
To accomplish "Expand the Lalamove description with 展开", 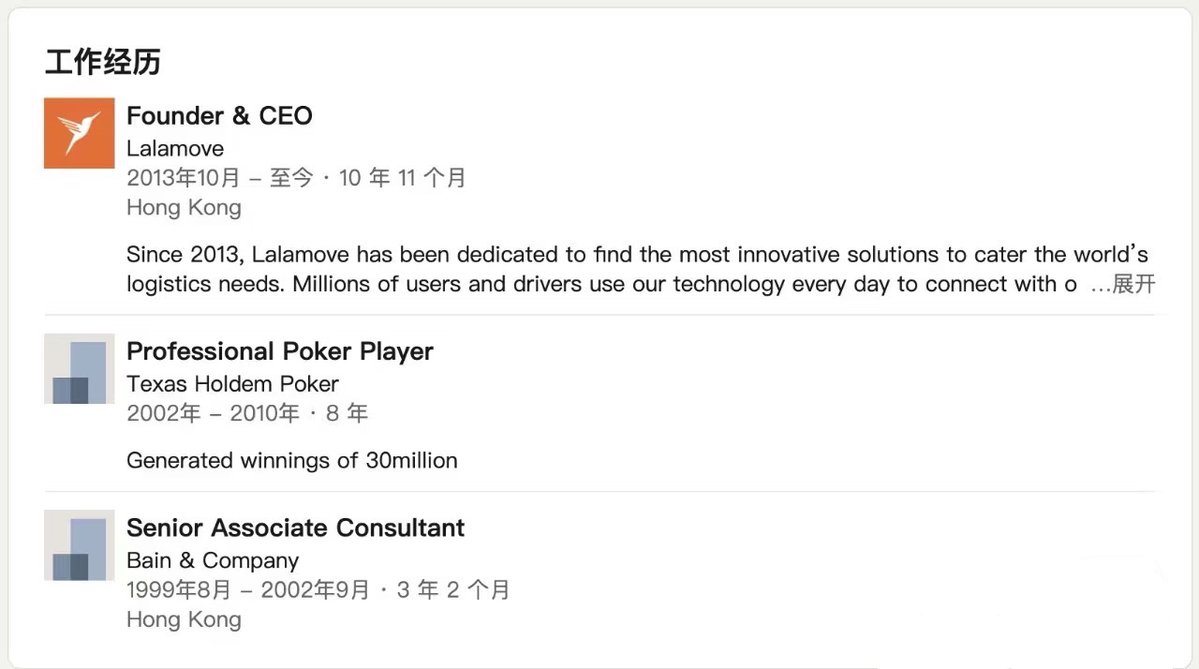I will click(1133, 284).
